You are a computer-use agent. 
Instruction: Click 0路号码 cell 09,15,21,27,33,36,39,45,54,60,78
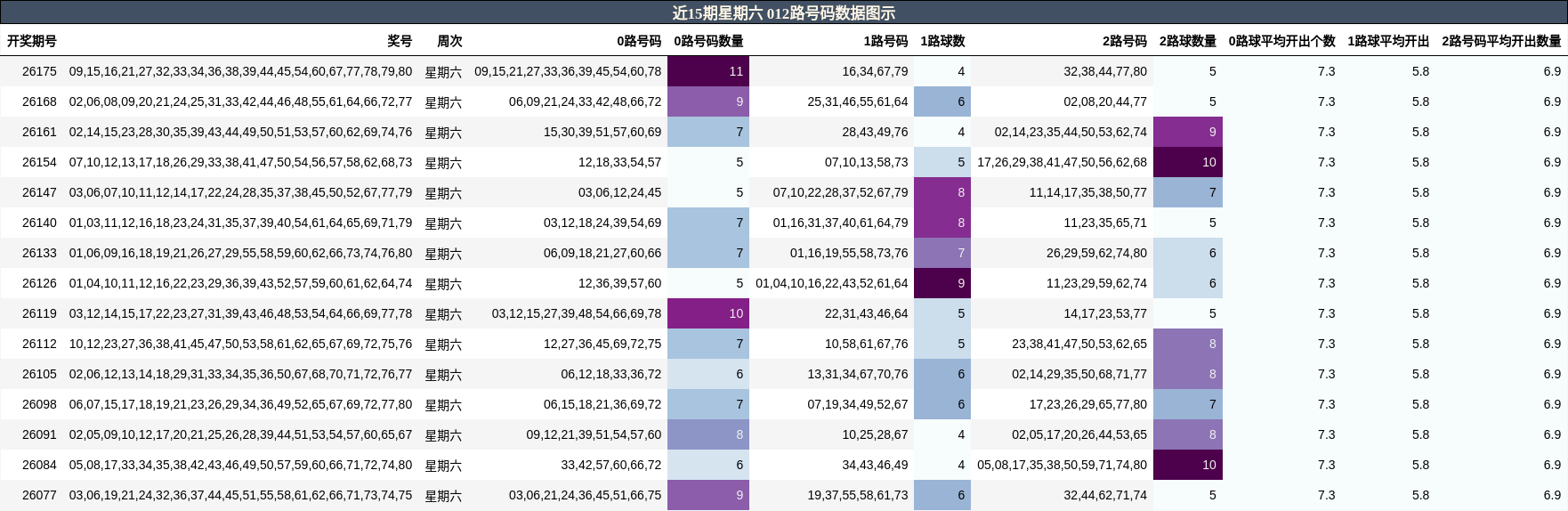(568, 71)
